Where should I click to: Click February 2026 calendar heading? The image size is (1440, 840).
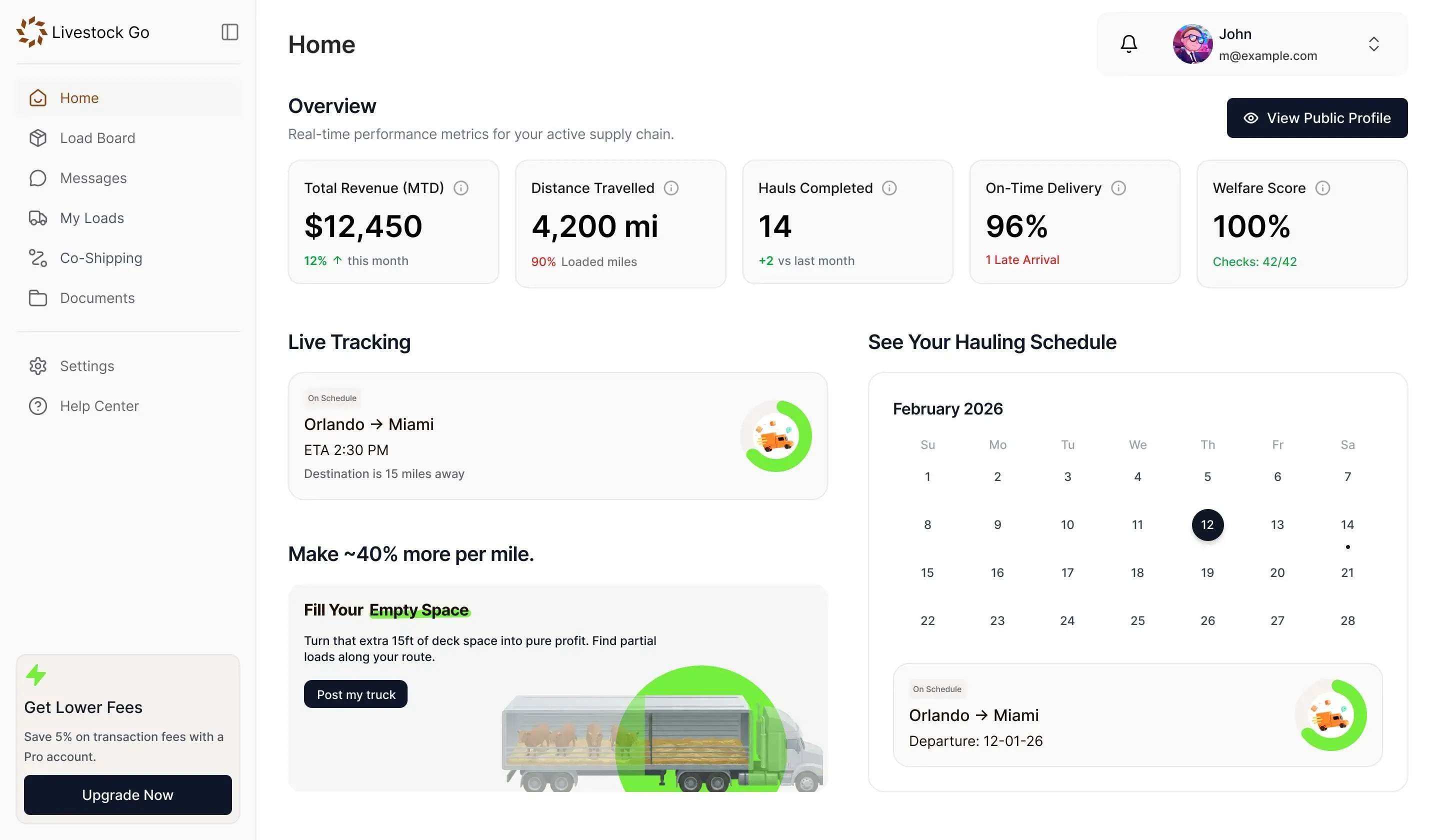(947, 408)
